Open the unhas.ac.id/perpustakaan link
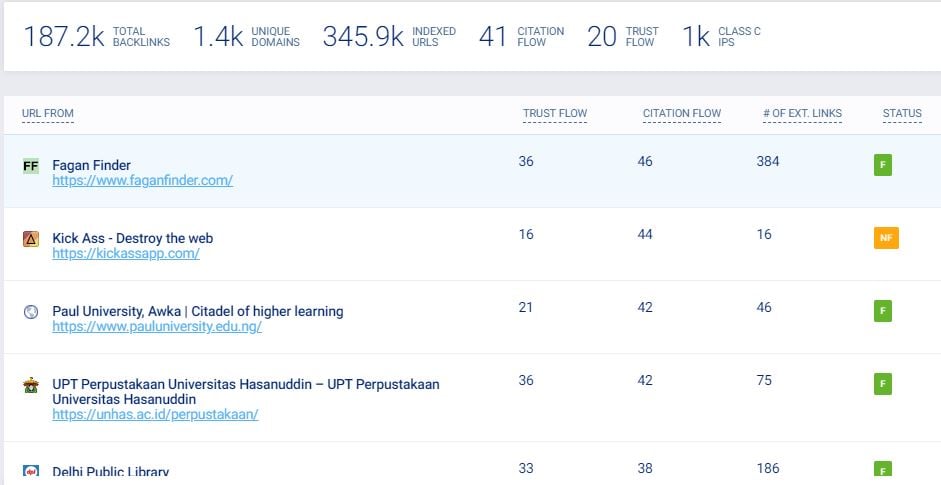Image resolution: width=941 pixels, height=485 pixels. [155, 414]
